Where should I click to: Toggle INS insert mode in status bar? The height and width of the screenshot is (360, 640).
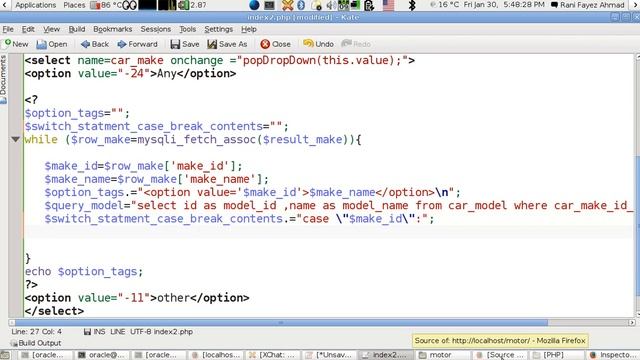pos(99,331)
